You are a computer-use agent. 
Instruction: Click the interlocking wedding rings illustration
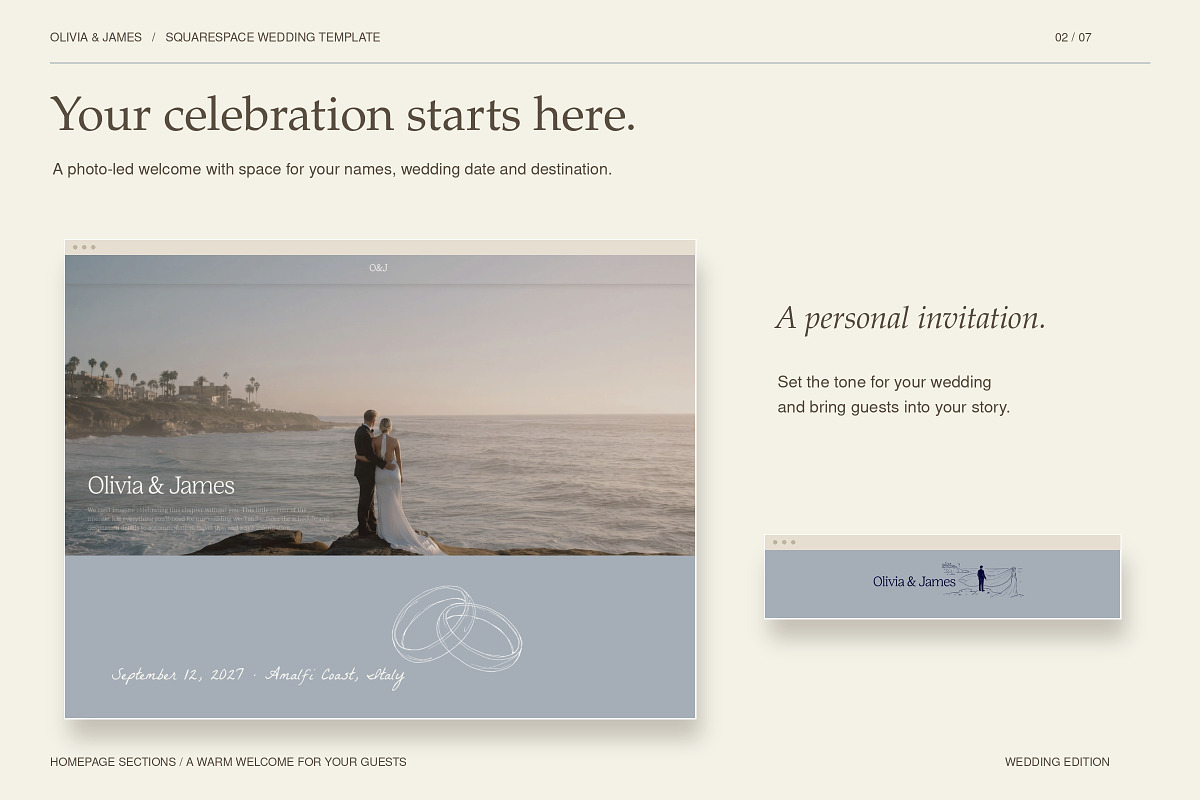457,626
